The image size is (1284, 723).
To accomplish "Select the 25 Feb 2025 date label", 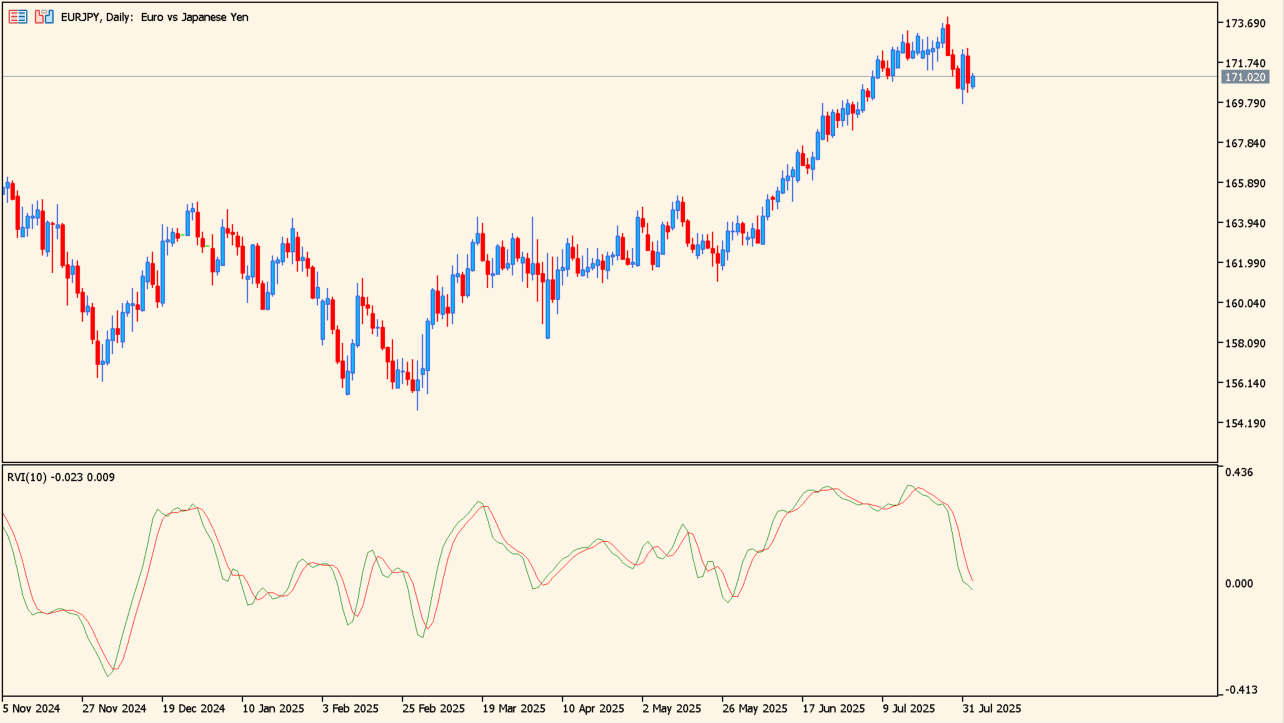I will (433, 708).
